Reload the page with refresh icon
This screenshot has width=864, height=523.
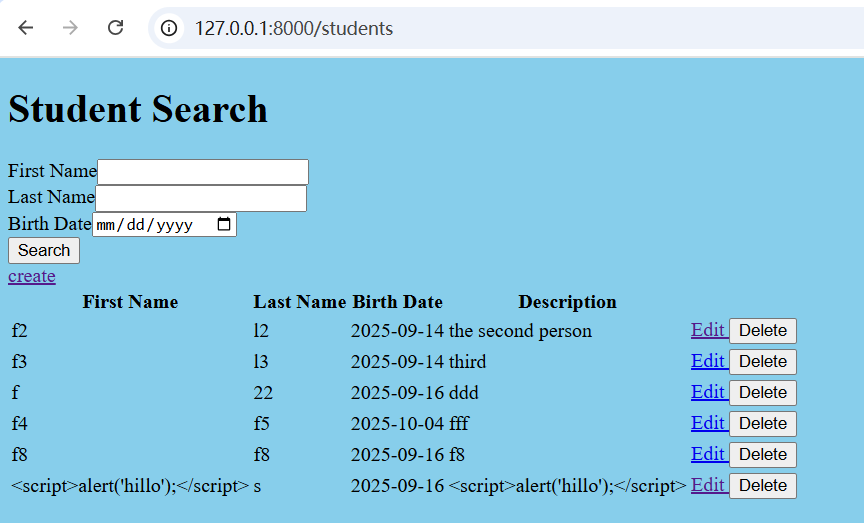pyautogui.click(x=115, y=28)
